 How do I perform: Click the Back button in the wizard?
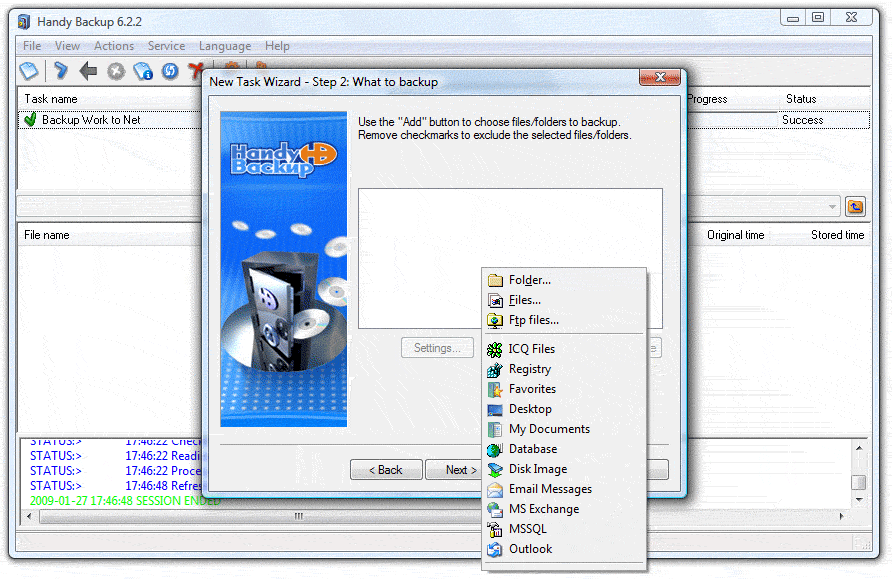[x=386, y=470]
